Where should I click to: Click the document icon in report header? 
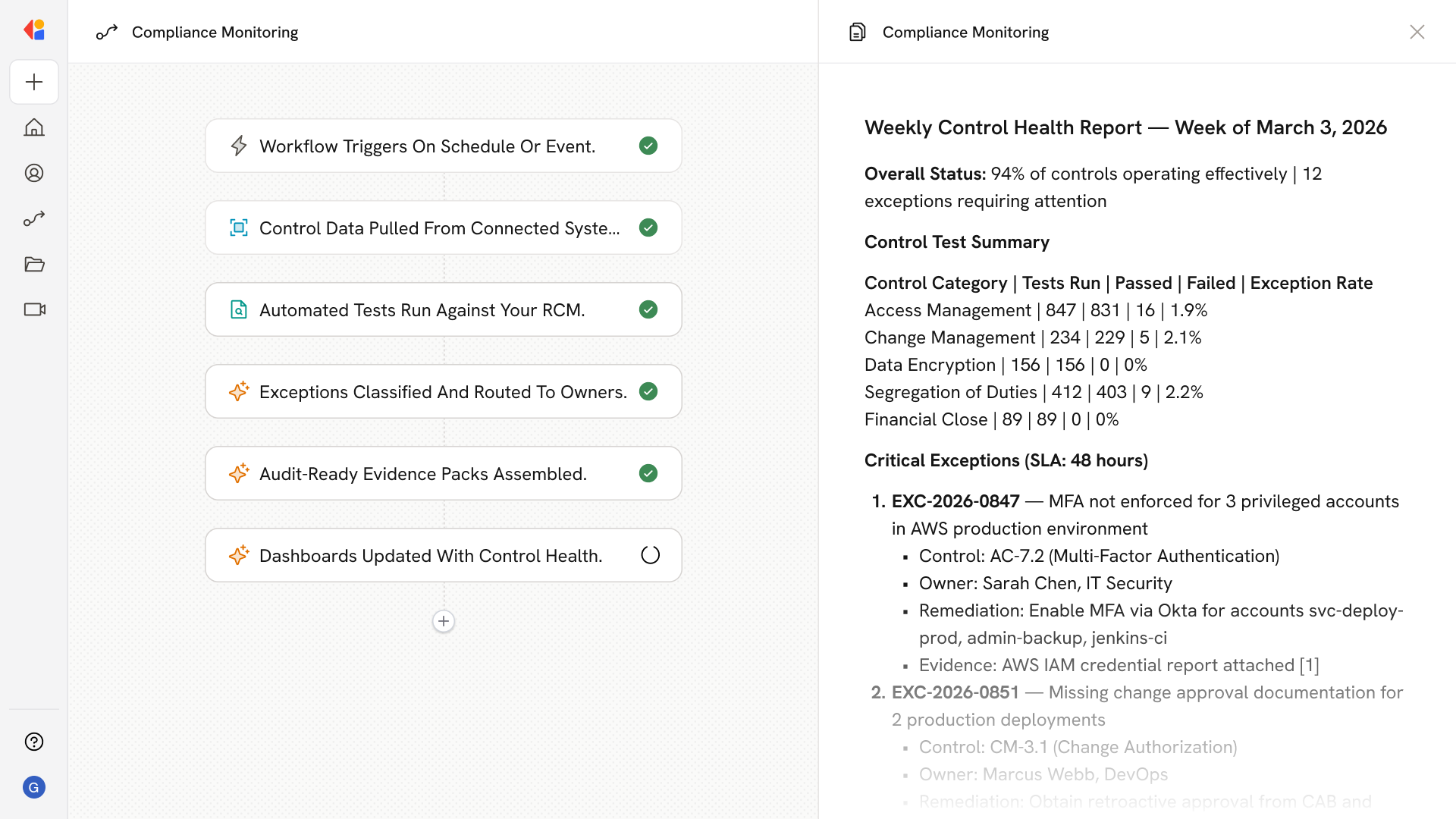857,32
